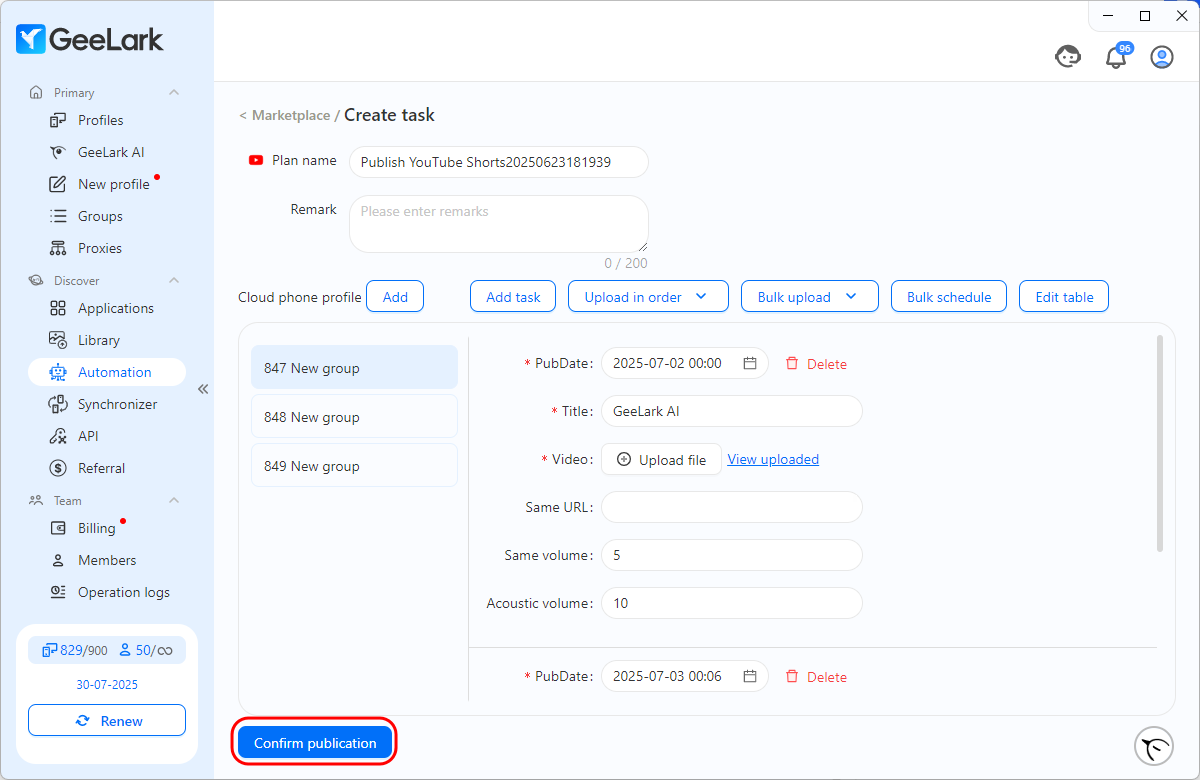Click the GeeLark logo
This screenshot has width=1200, height=780.
click(89, 39)
